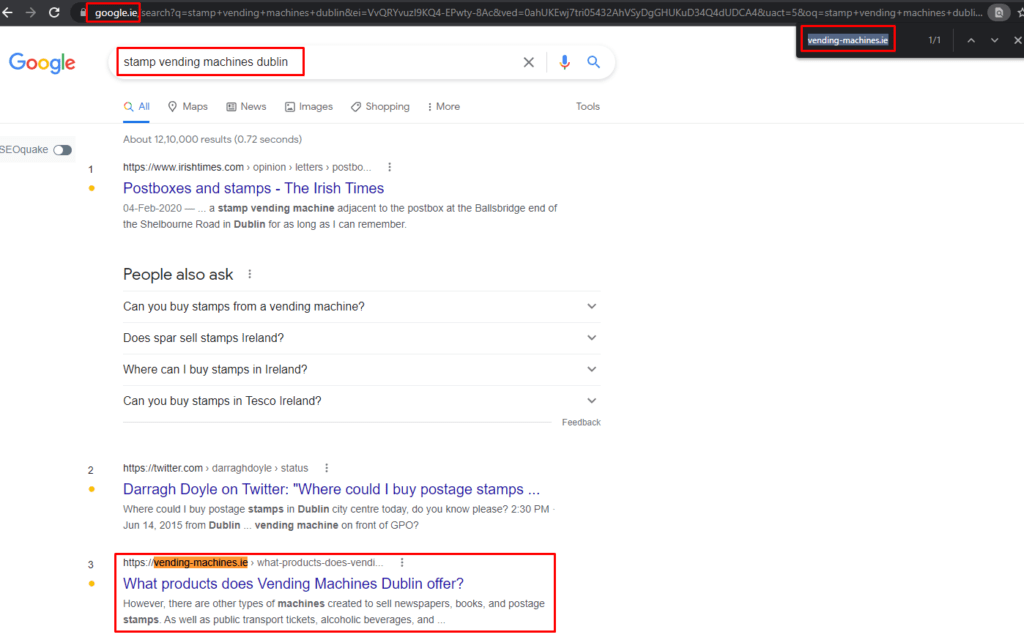Go to next find-in-page match

[x=994, y=40]
